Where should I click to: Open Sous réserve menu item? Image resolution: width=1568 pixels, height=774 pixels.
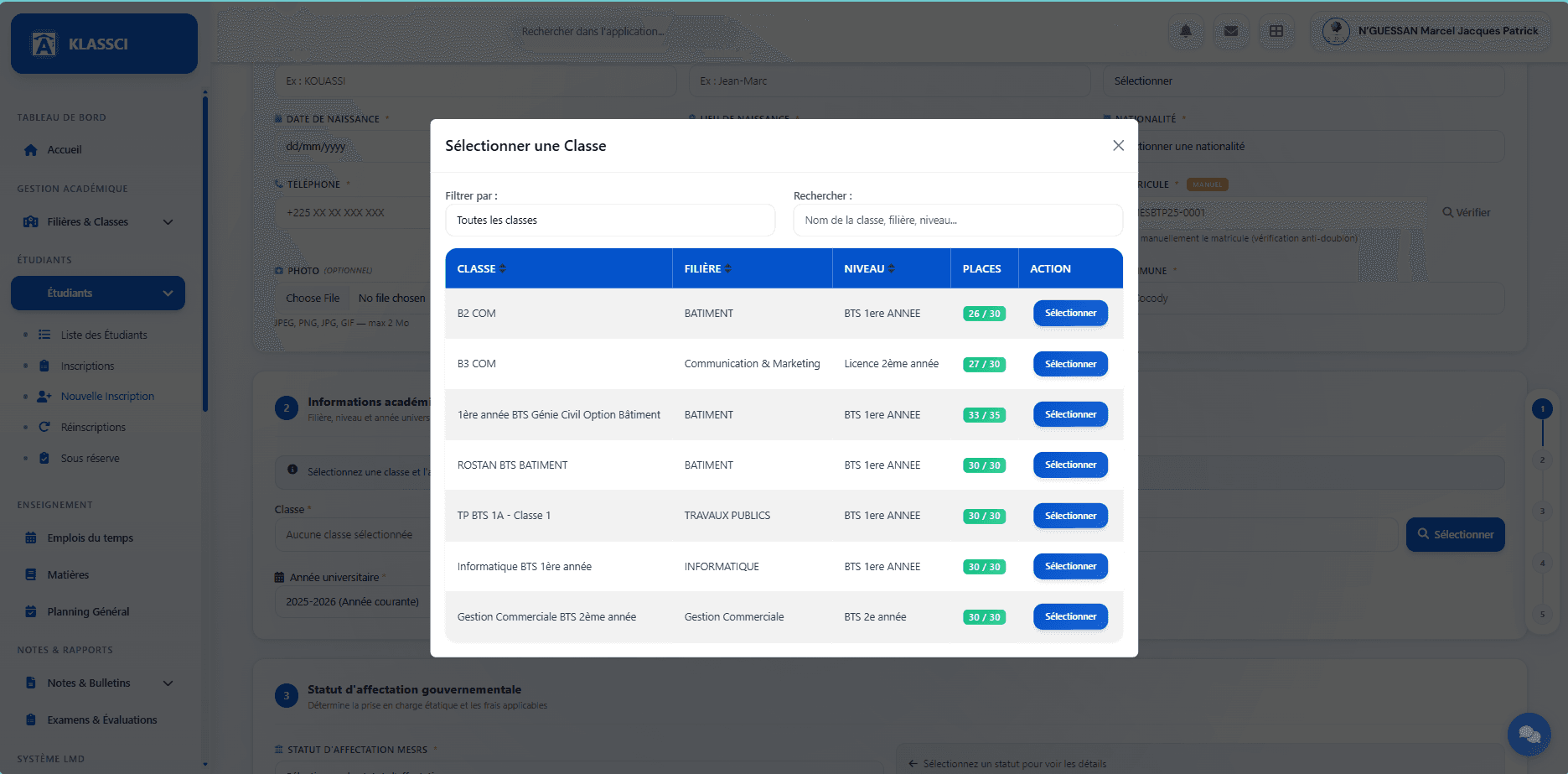coord(90,458)
